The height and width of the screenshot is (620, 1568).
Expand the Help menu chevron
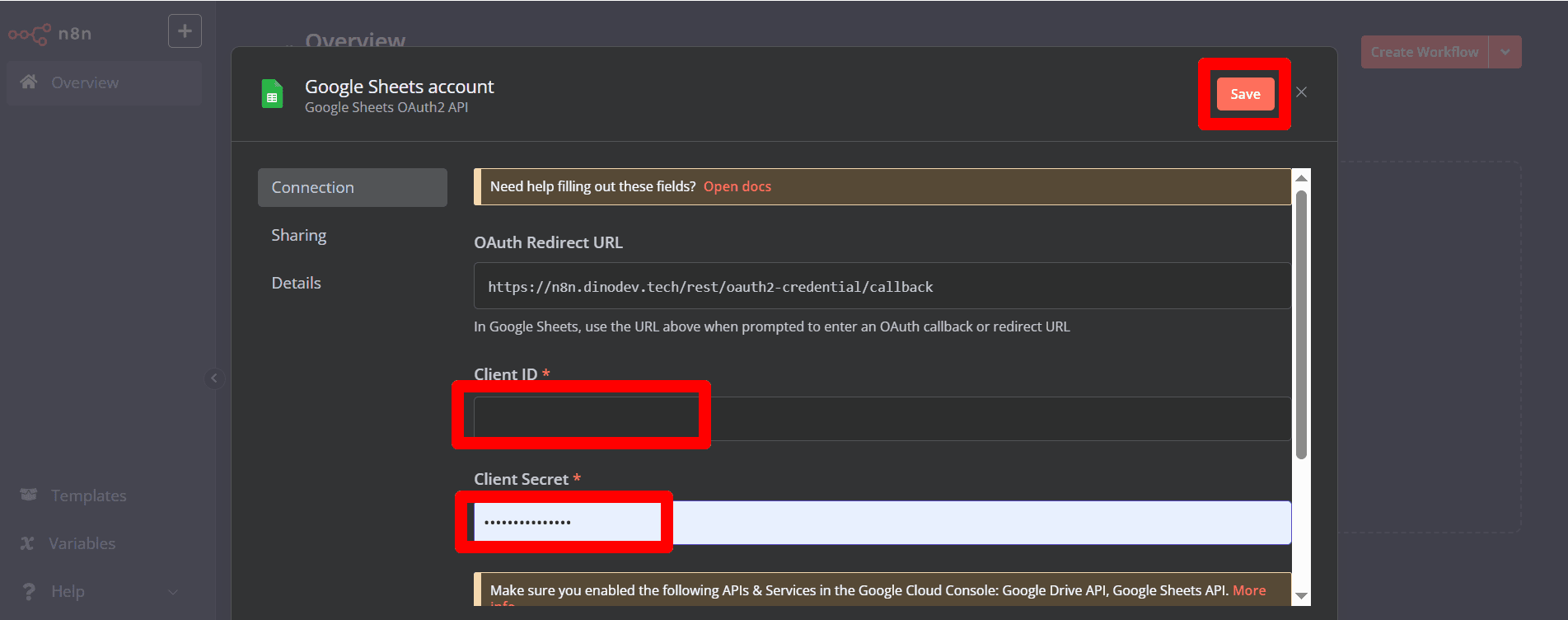173,591
